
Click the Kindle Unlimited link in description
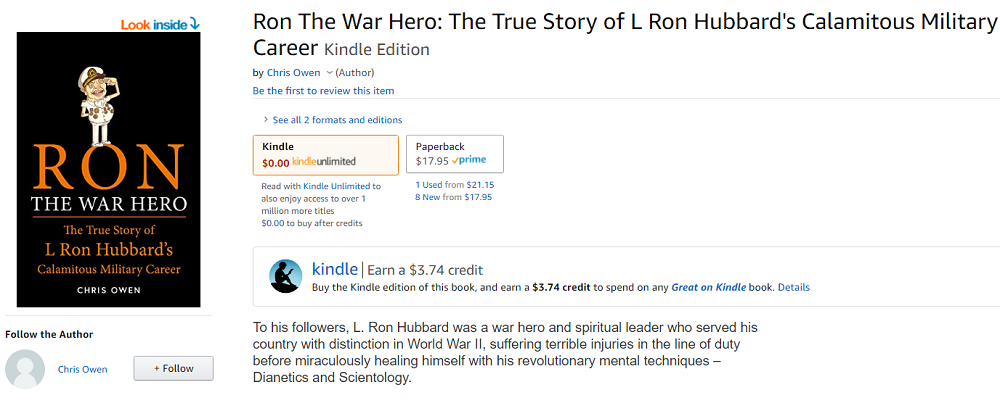point(336,186)
